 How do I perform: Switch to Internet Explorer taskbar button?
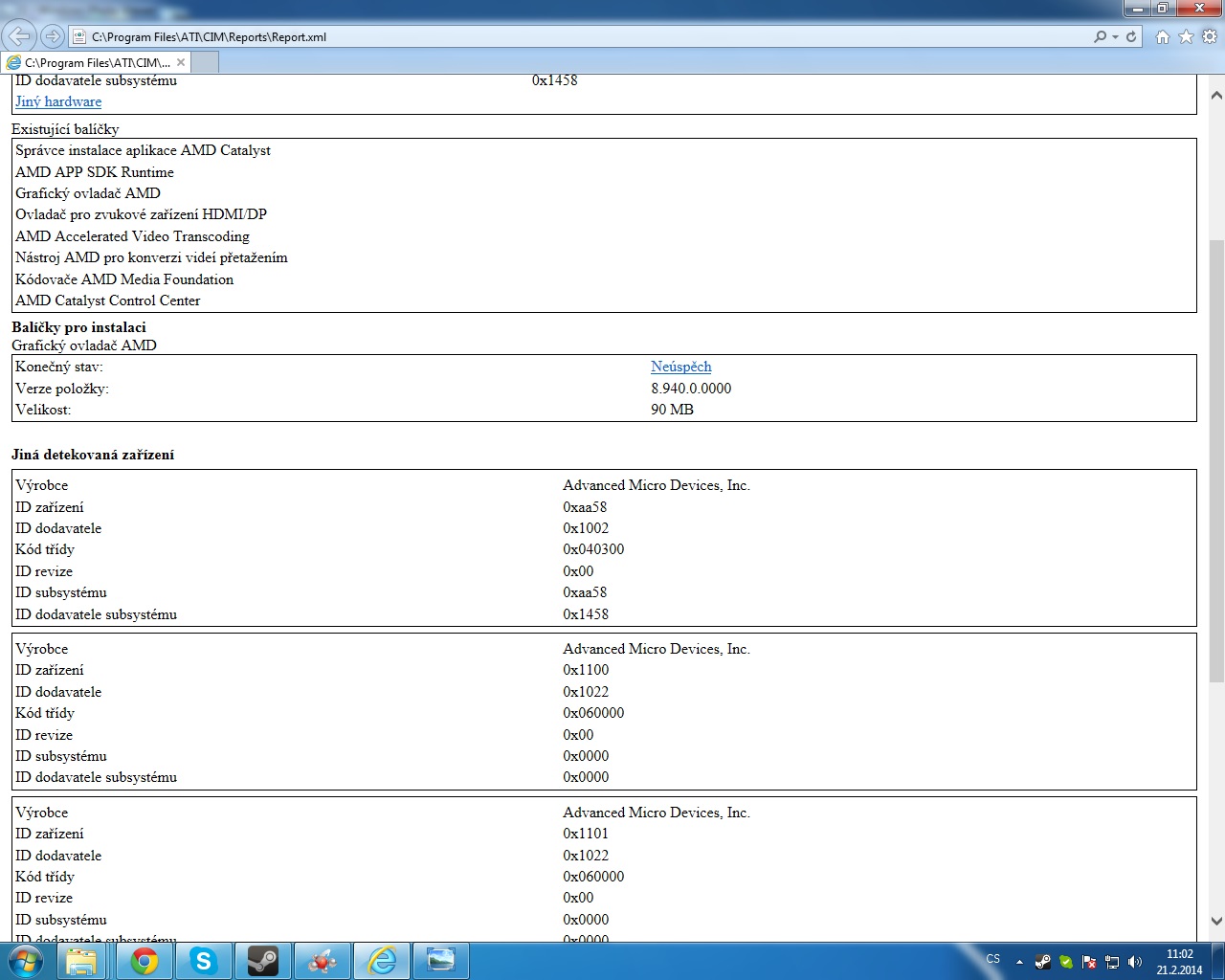click(382, 960)
